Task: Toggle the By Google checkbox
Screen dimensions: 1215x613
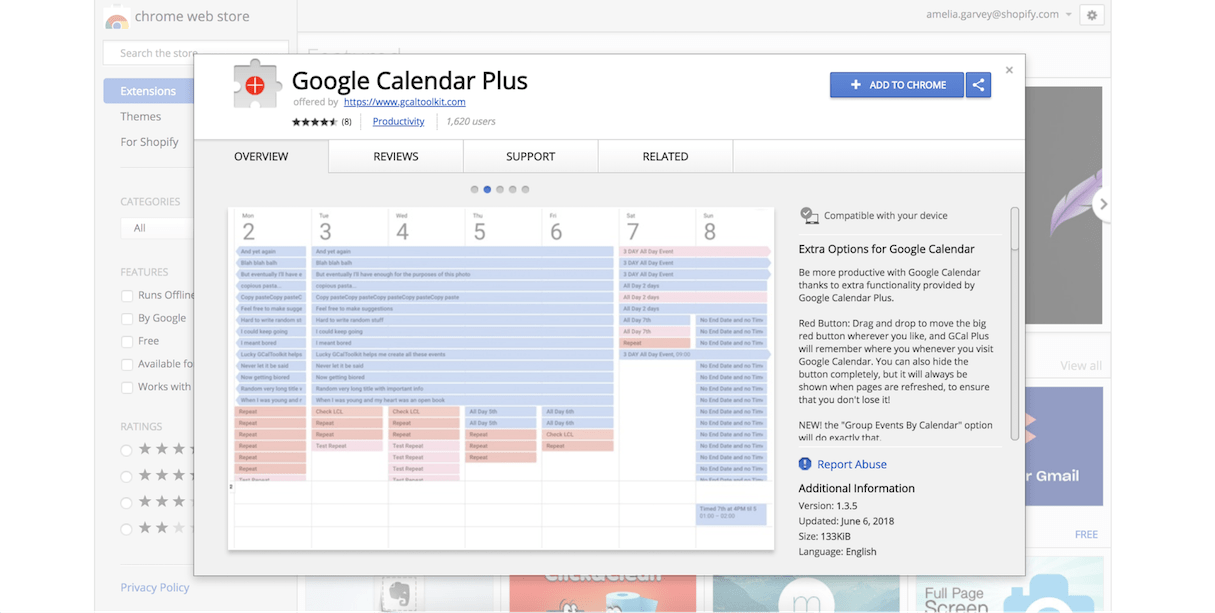Action: (127, 319)
